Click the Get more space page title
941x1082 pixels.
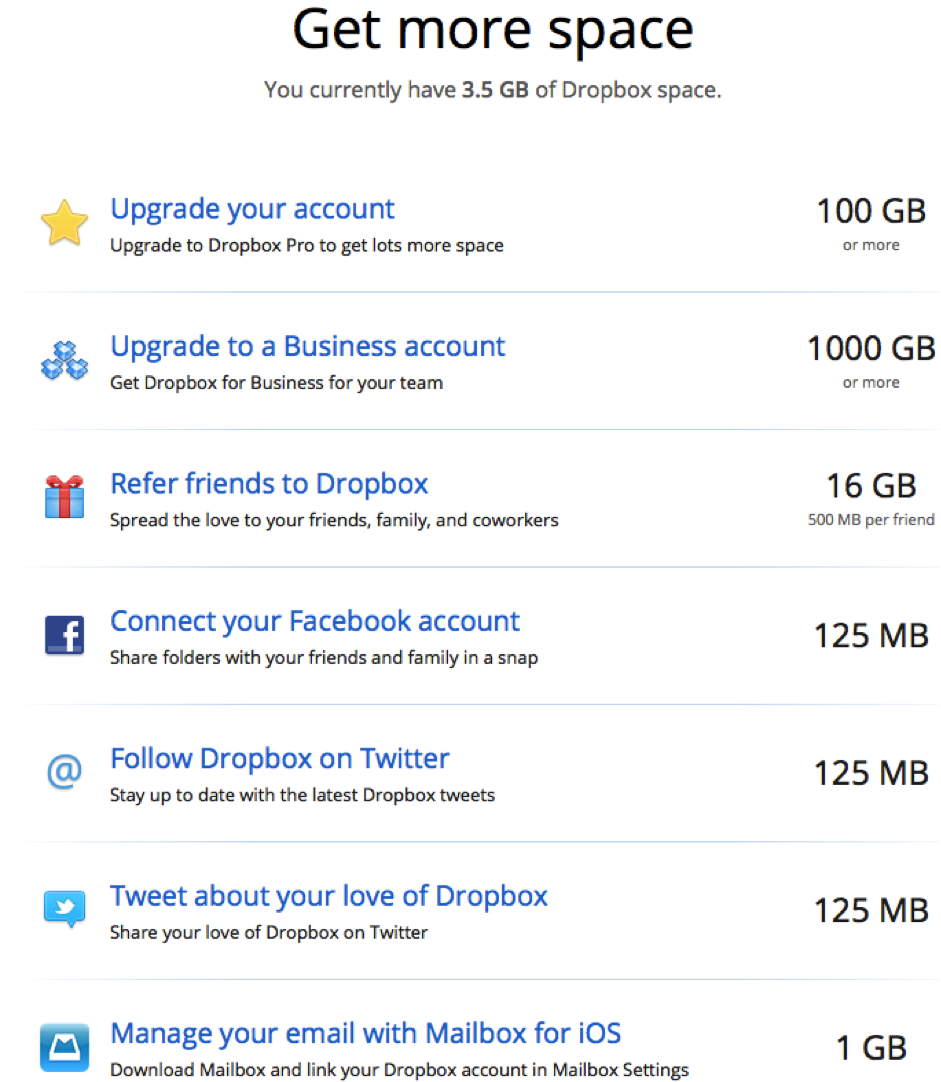click(492, 30)
